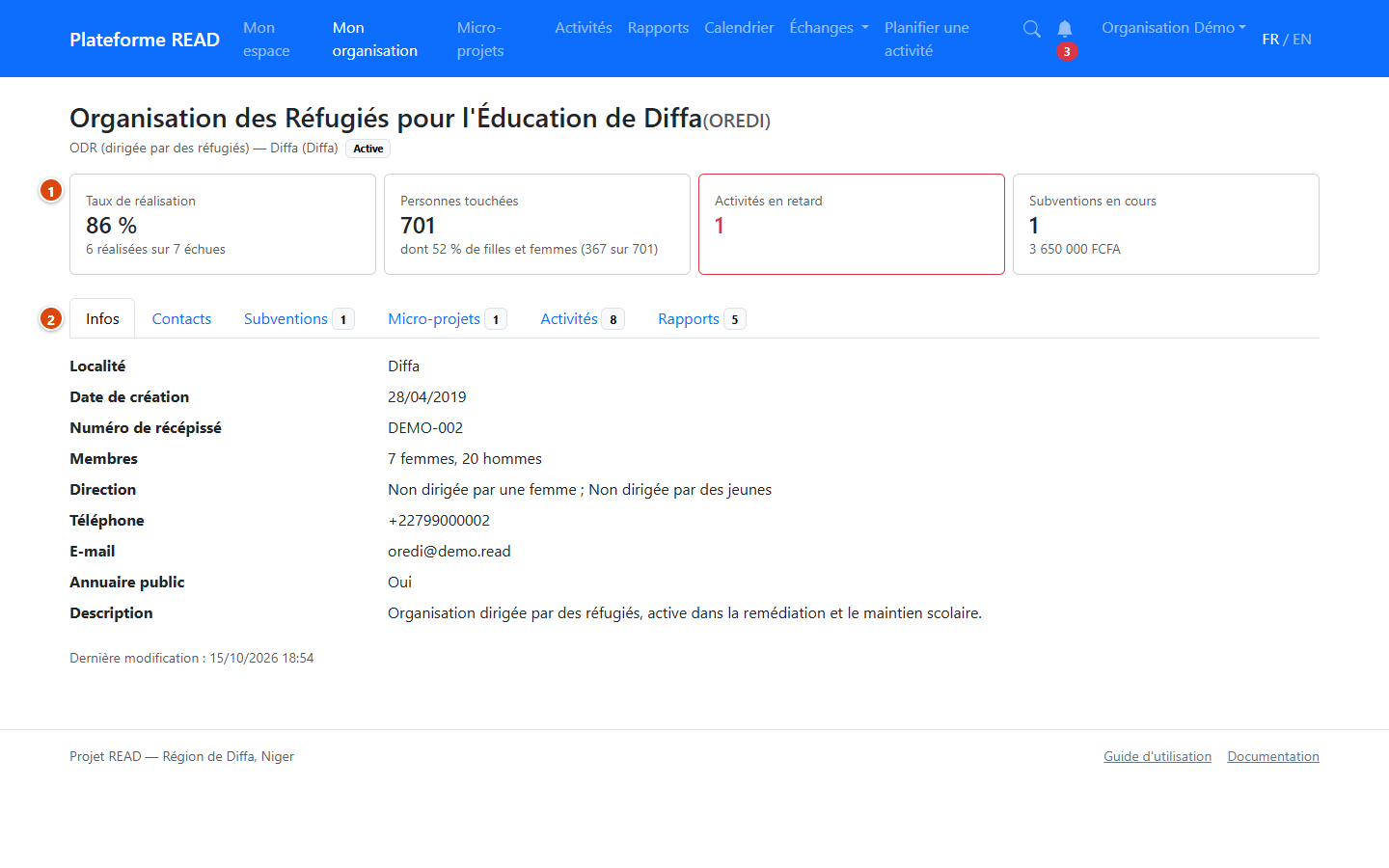Open the search magnifier icon
Viewport: 1389px width, 868px height.
coord(1031,29)
